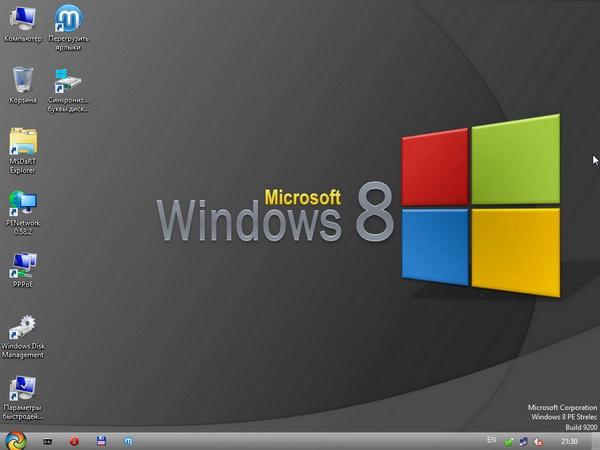Open MSDaRT Explorer folder icon

click(22, 141)
